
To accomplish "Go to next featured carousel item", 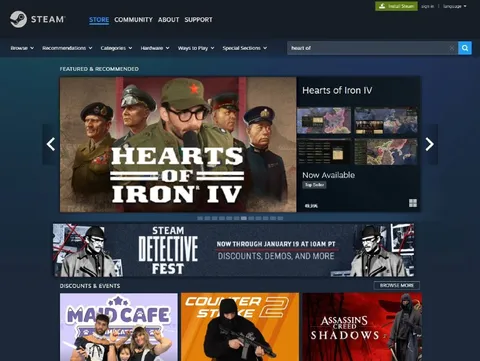I will 429,144.
